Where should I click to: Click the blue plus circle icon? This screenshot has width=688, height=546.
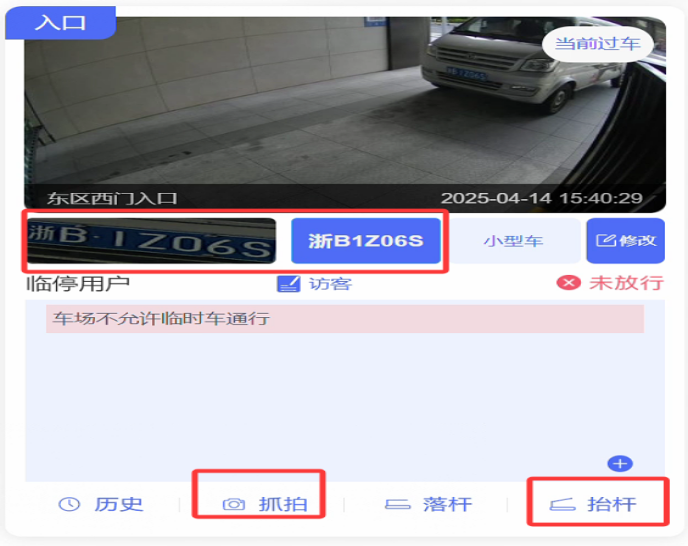click(620, 463)
